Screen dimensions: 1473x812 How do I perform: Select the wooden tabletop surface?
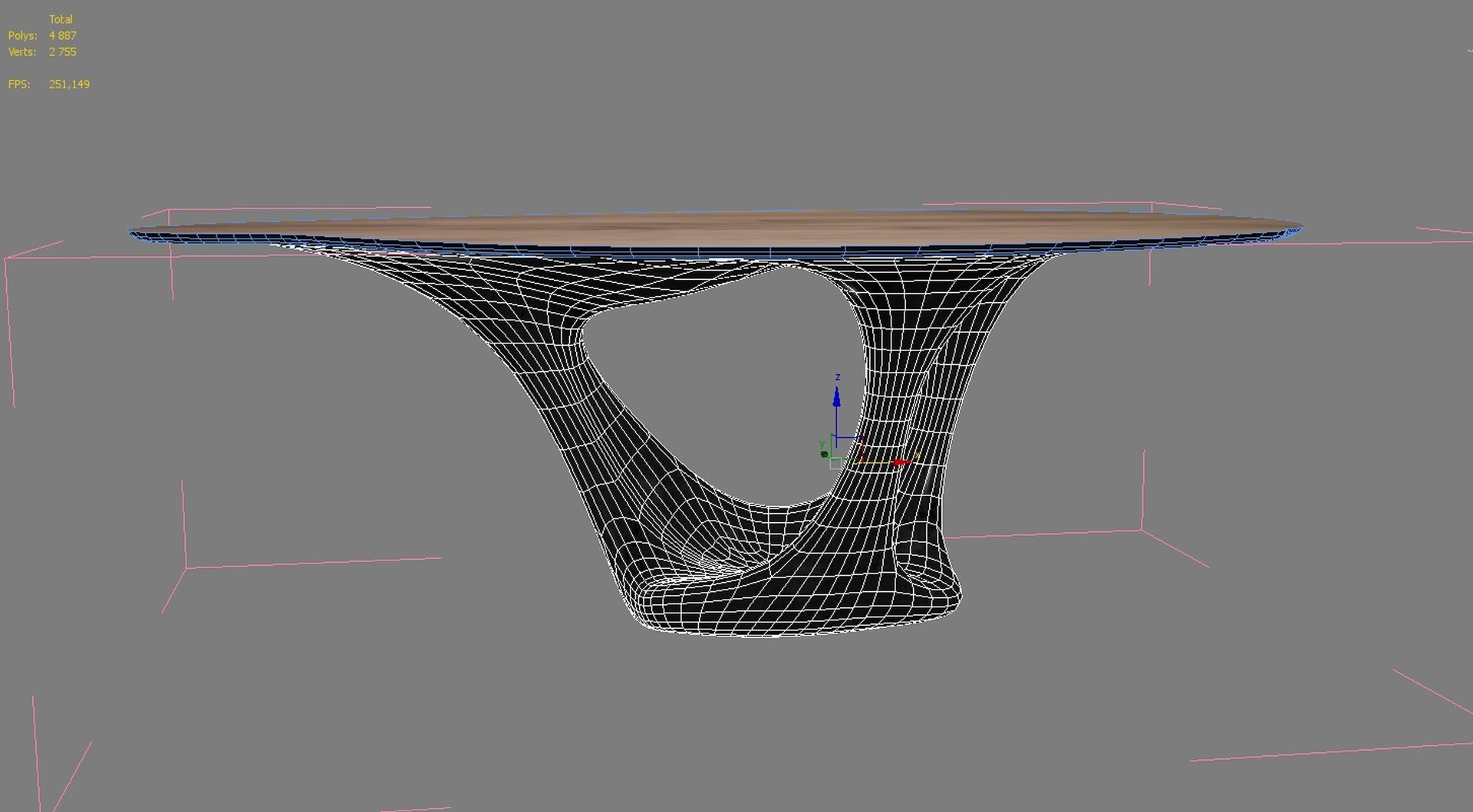tap(715, 228)
